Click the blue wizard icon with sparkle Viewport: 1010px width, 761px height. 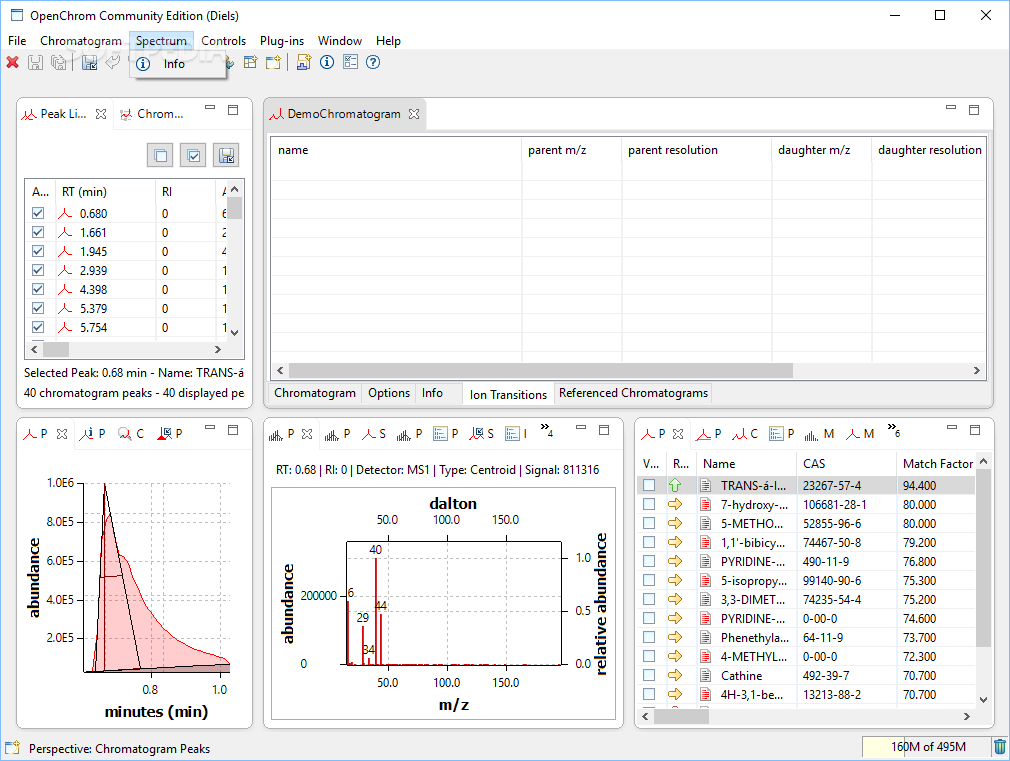pos(303,62)
